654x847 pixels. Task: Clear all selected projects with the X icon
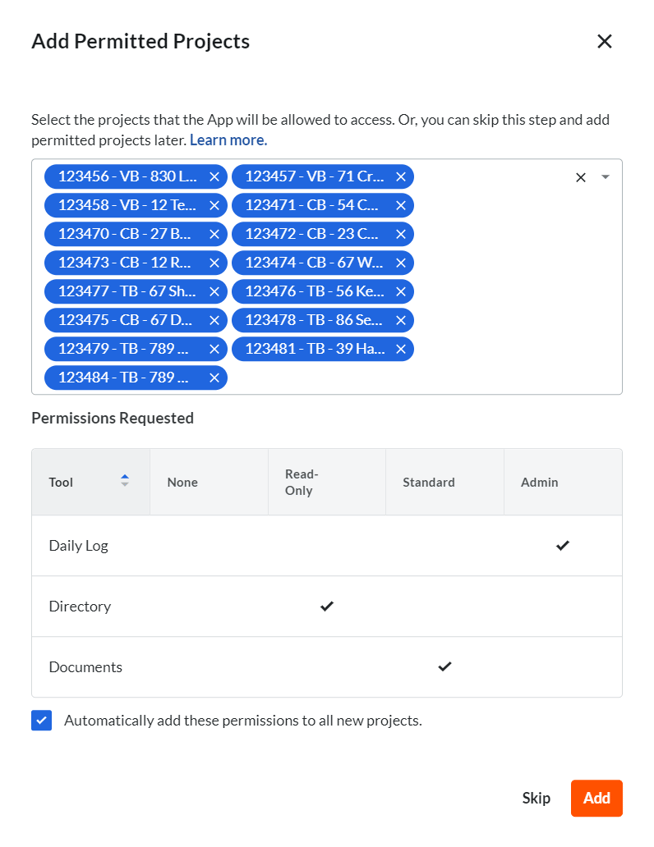coord(580,176)
